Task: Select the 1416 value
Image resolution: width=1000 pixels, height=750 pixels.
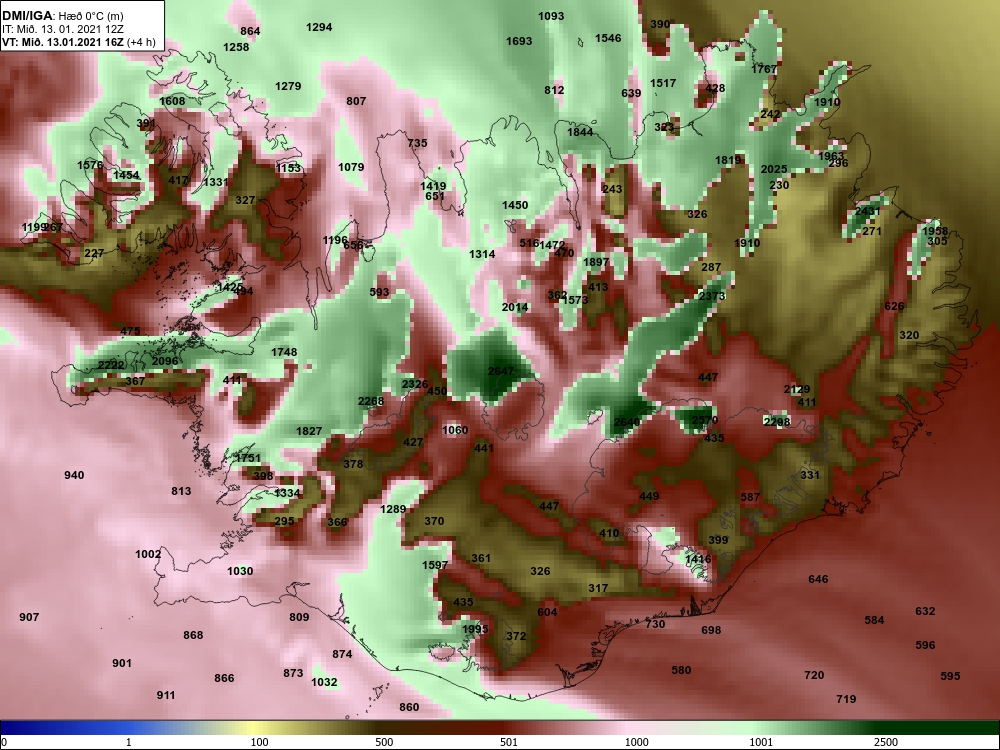Action: 698,559
